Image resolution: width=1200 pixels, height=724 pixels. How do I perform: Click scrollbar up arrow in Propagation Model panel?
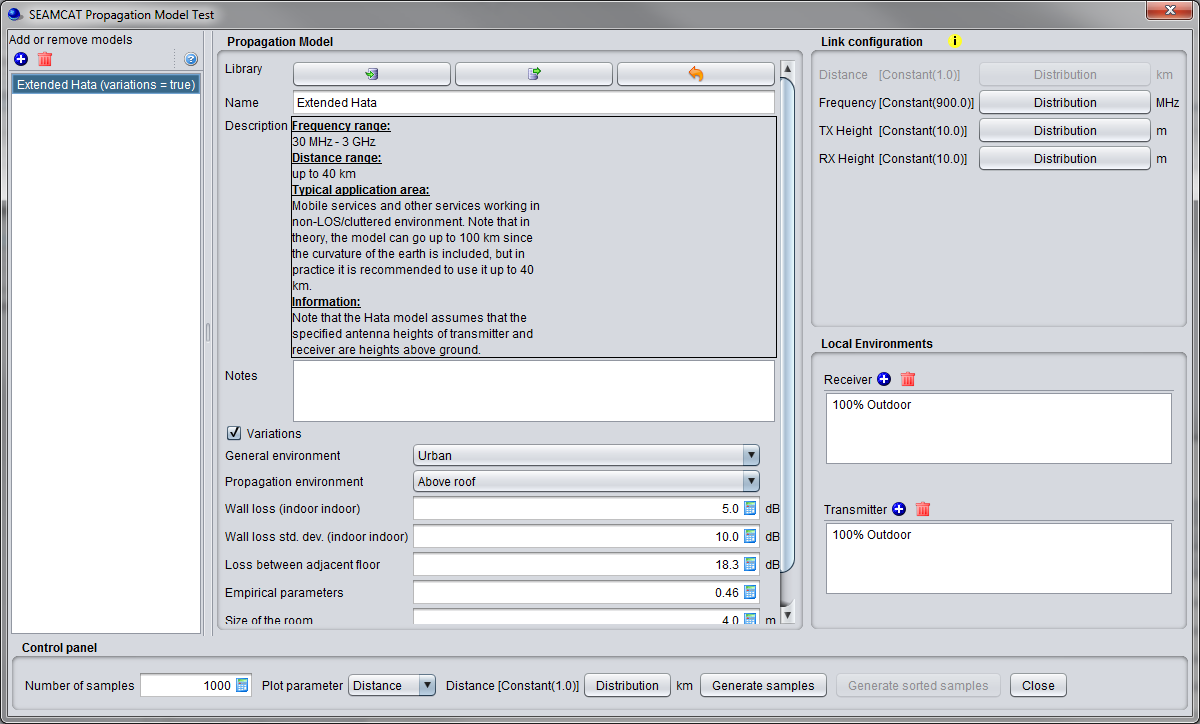tap(787, 69)
